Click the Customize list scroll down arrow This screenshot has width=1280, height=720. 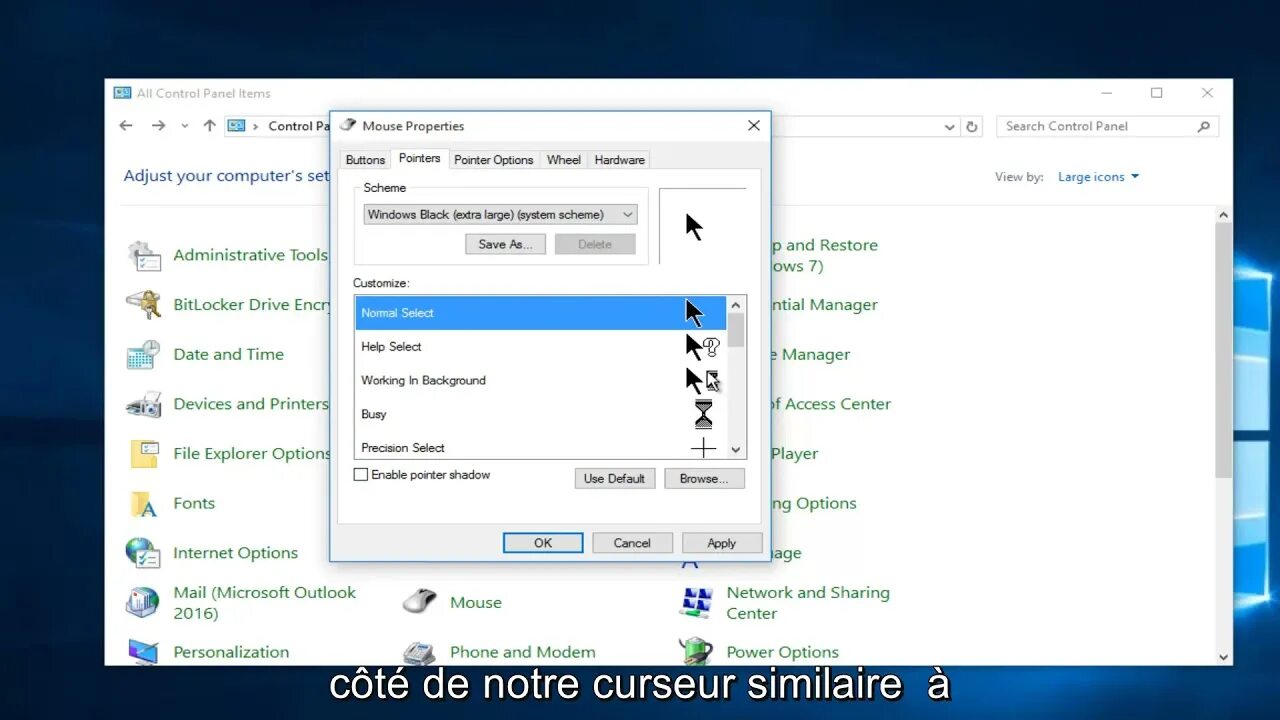point(736,450)
